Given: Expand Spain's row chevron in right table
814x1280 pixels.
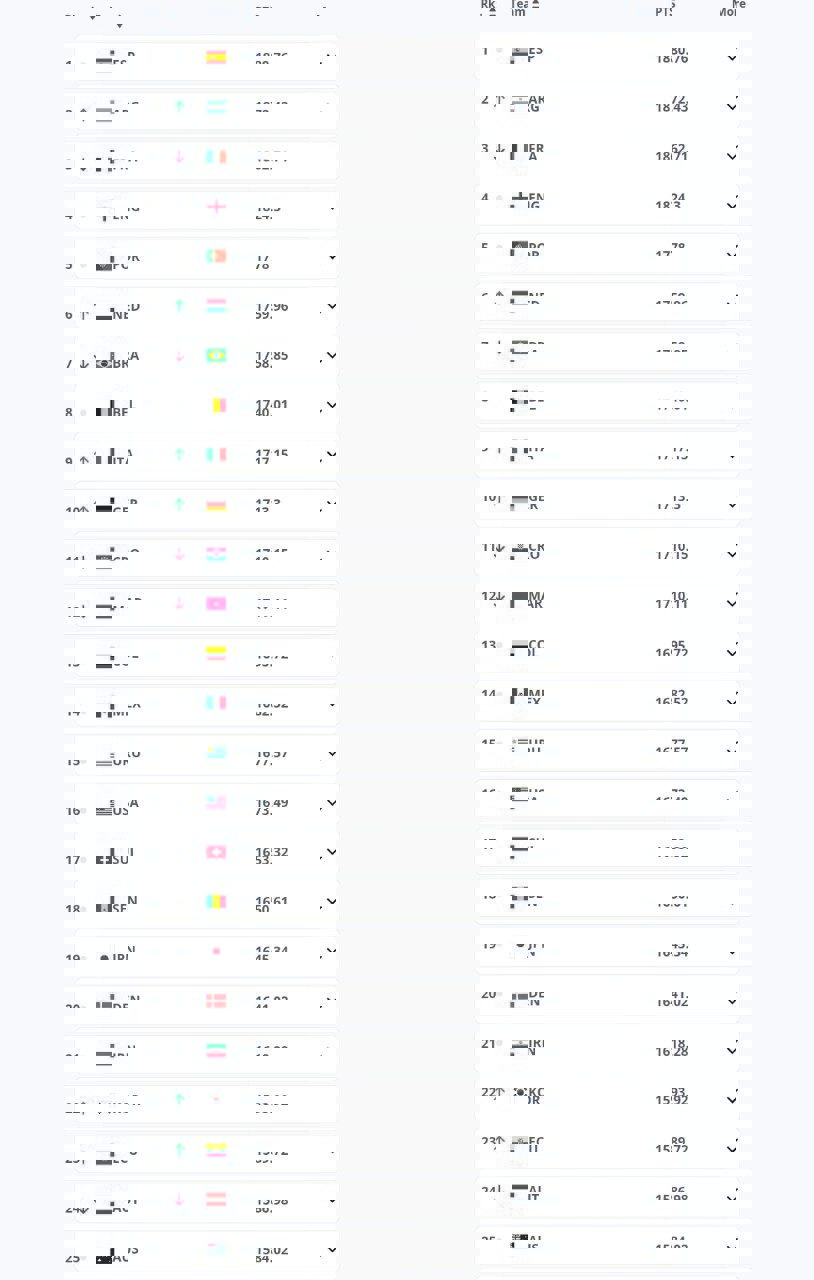Looking at the screenshot, I should (x=732, y=58).
